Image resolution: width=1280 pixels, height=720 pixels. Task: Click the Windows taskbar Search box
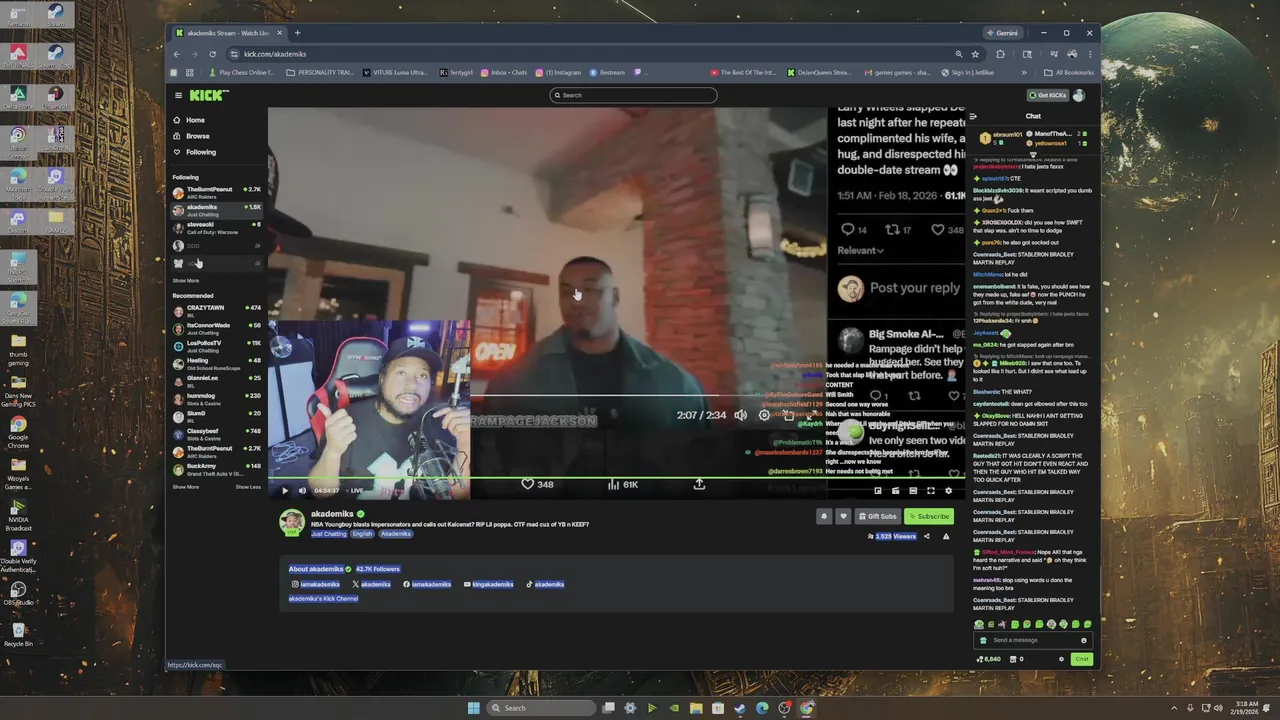click(541, 708)
